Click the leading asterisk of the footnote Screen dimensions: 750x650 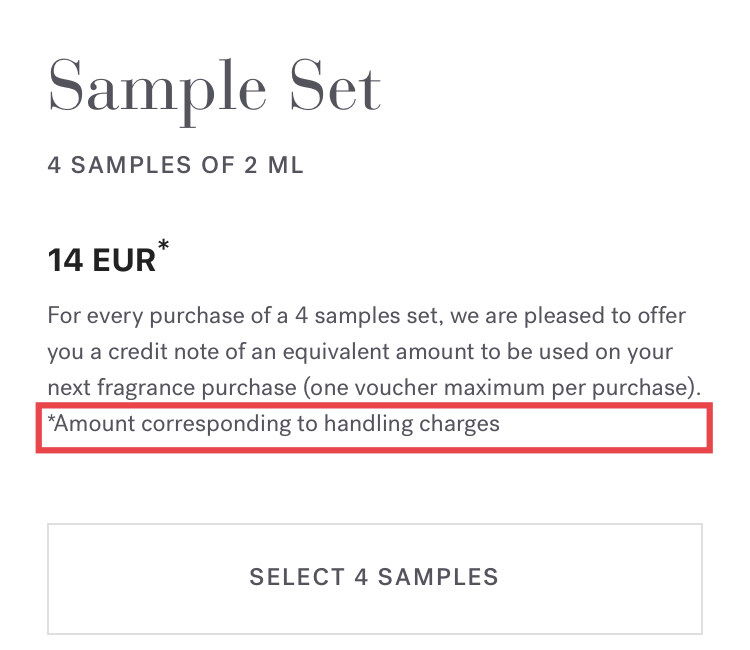click(51, 419)
